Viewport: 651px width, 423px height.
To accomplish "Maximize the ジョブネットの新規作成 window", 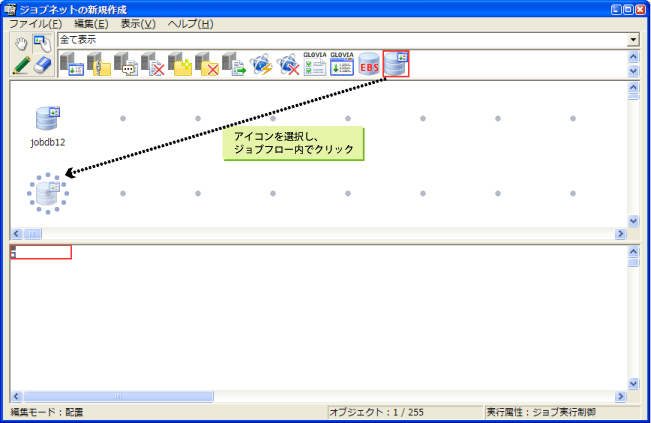I will (x=629, y=10).
